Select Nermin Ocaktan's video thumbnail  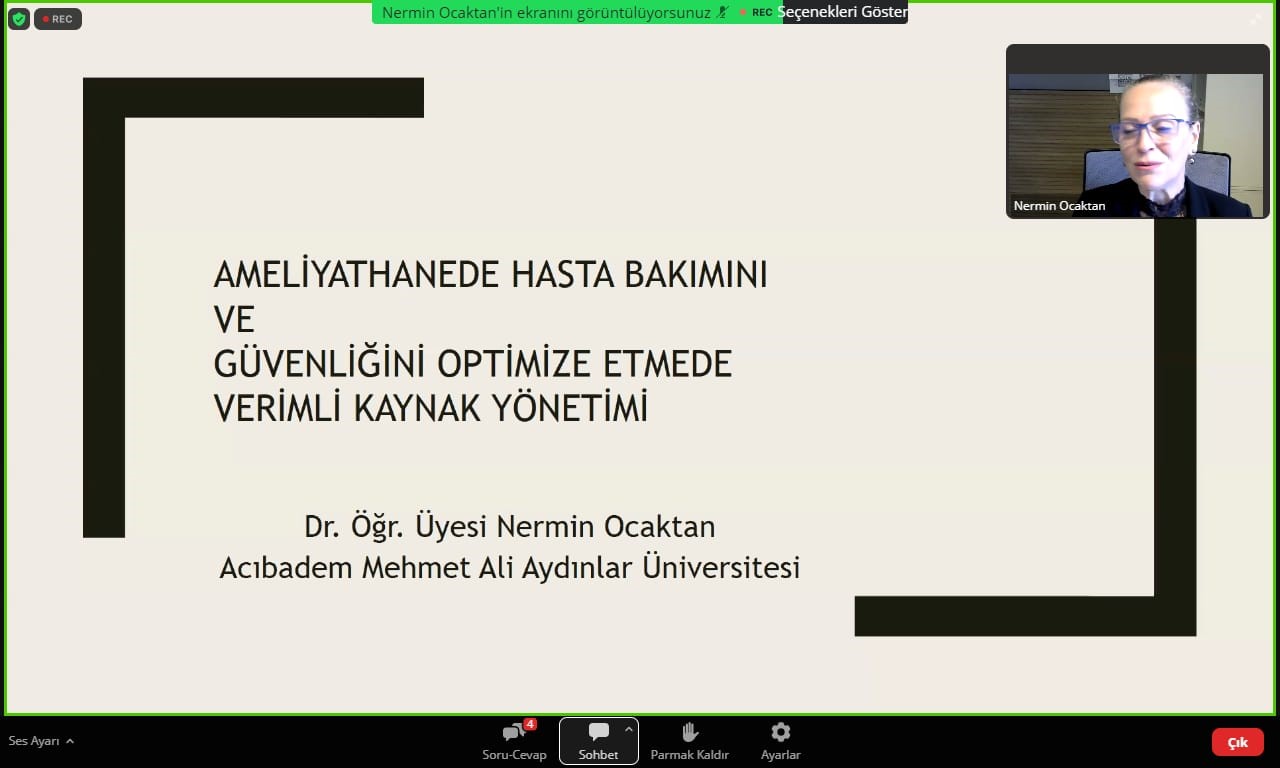1137,131
